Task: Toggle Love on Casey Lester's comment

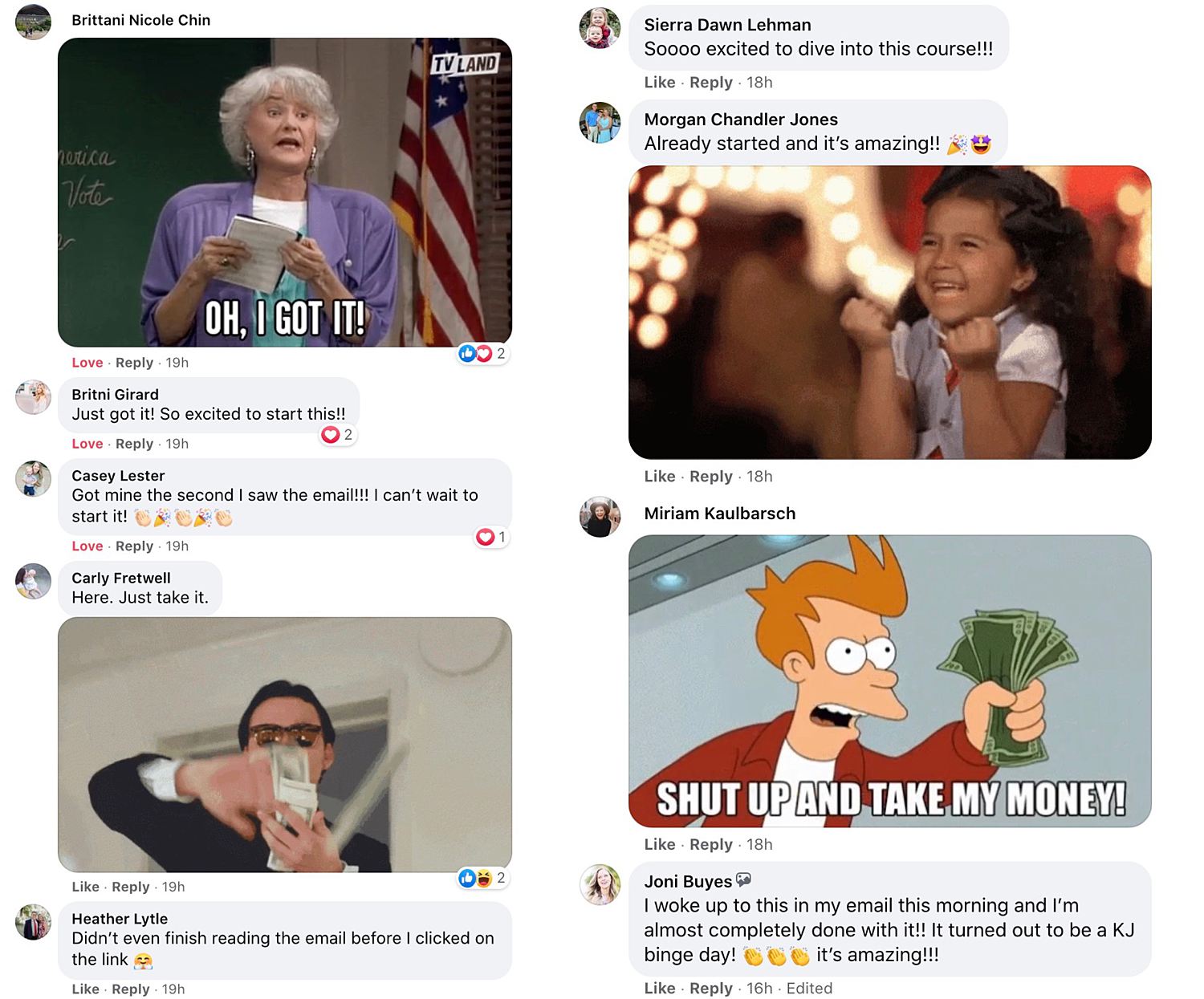Action: point(87,546)
